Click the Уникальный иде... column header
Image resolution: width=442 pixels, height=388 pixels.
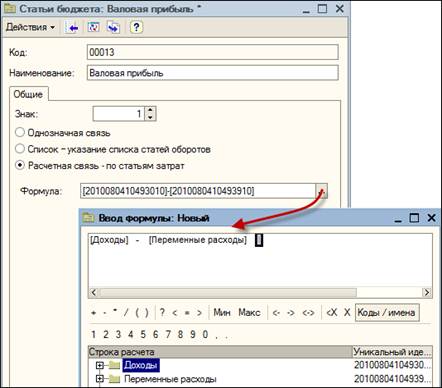pos(392,352)
